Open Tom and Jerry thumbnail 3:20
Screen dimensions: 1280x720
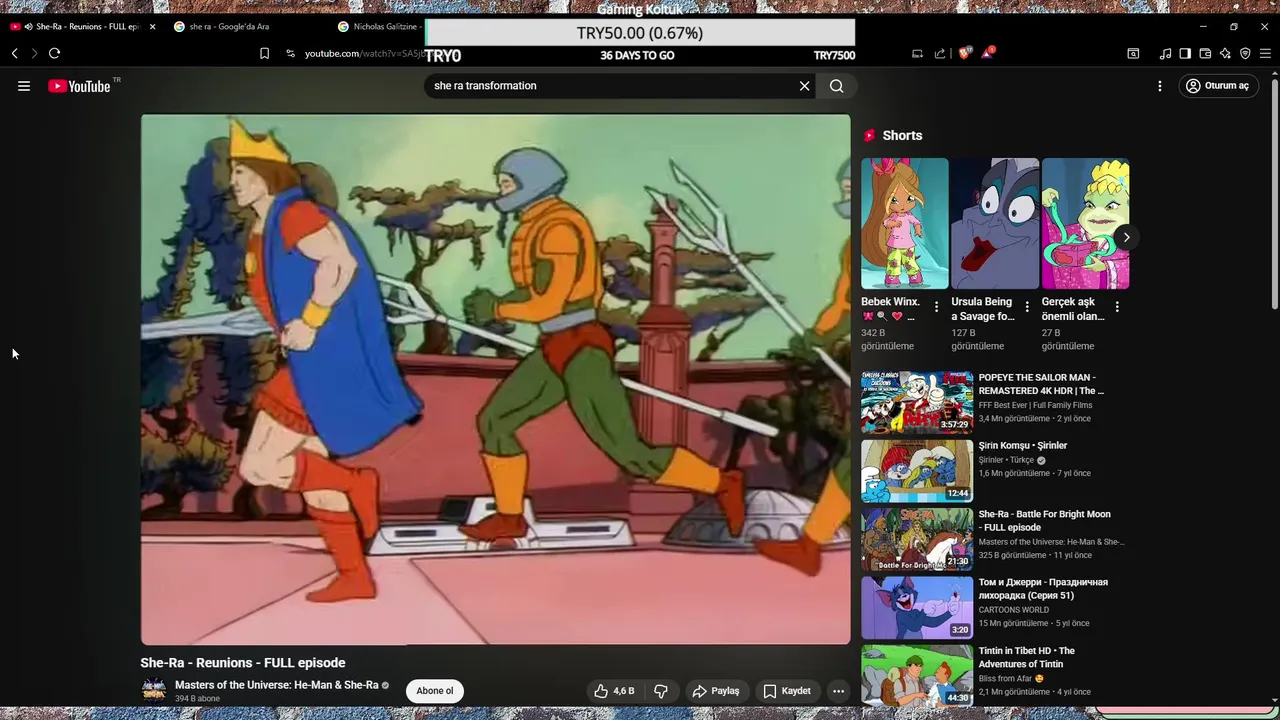click(x=917, y=607)
